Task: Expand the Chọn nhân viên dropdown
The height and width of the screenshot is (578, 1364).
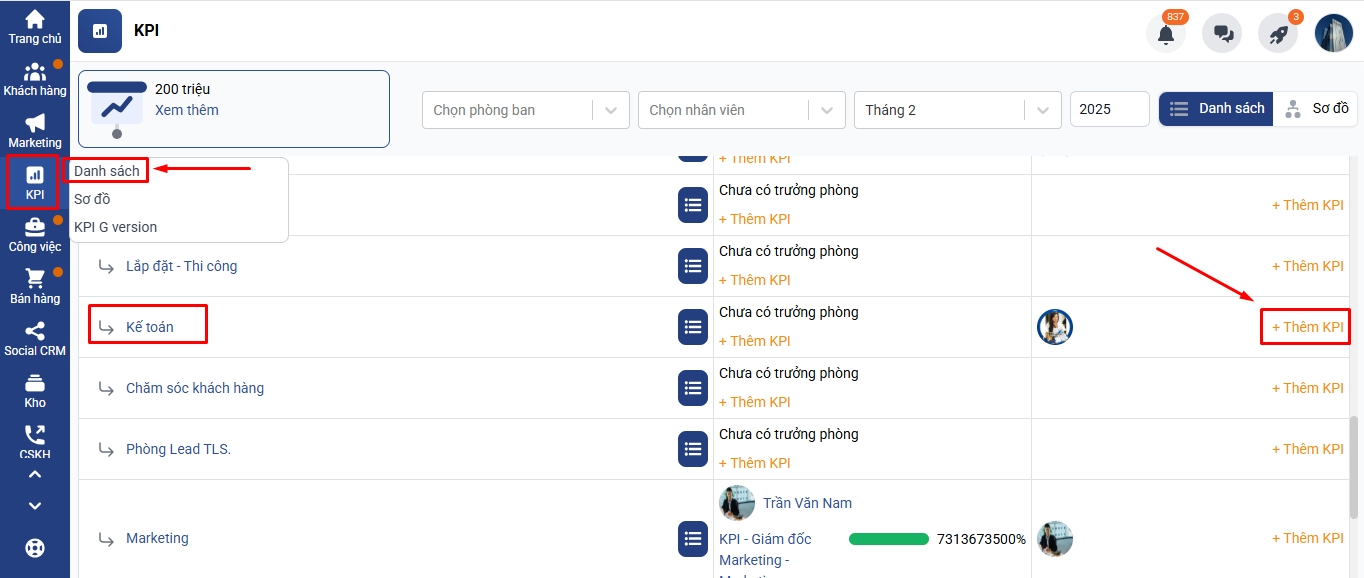Action: pos(738,110)
